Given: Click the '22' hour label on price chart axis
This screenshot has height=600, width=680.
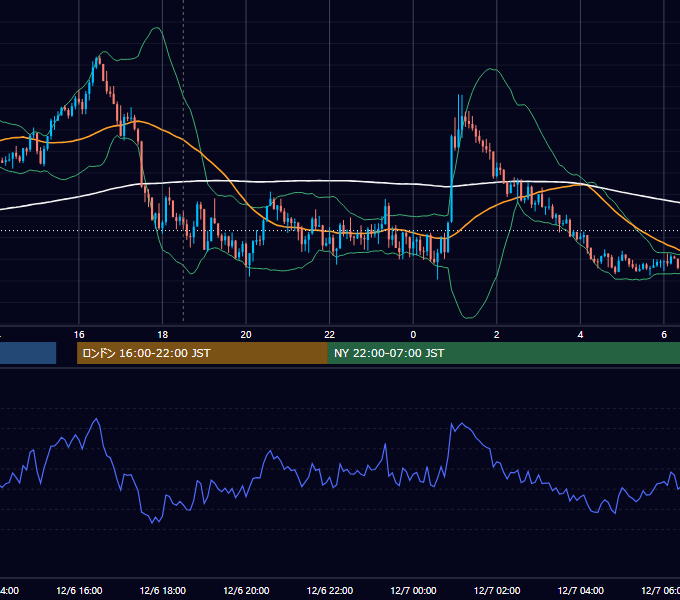Looking at the screenshot, I should pos(330,335).
